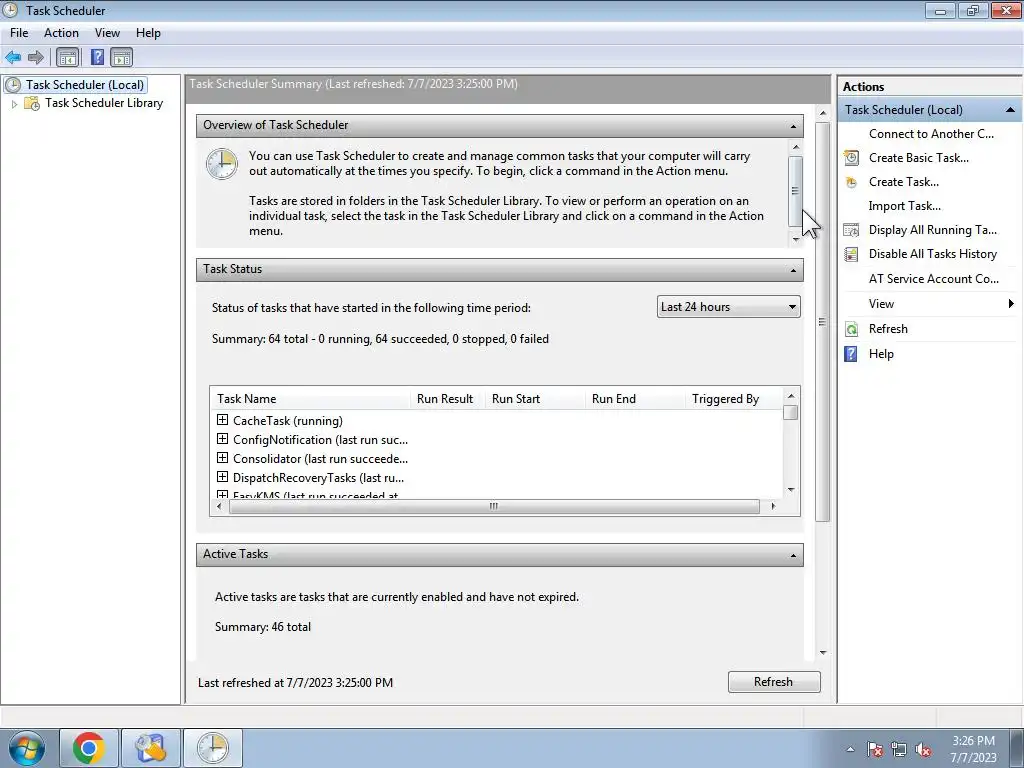The height and width of the screenshot is (768, 1024).
Task: Click AT Service Account Configuration action
Action: pos(933,279)
